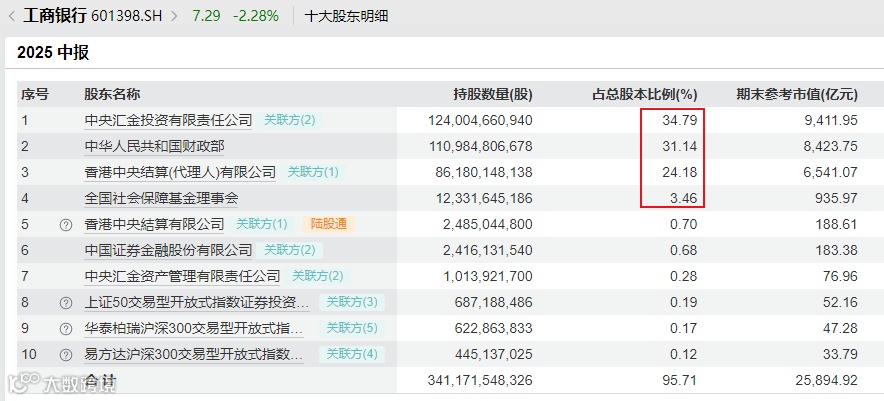This screenshot has height=401, width=884.
Task: Show 关联方(4) for 易方达沪深300 fund
Action: [x=352, y=354]
